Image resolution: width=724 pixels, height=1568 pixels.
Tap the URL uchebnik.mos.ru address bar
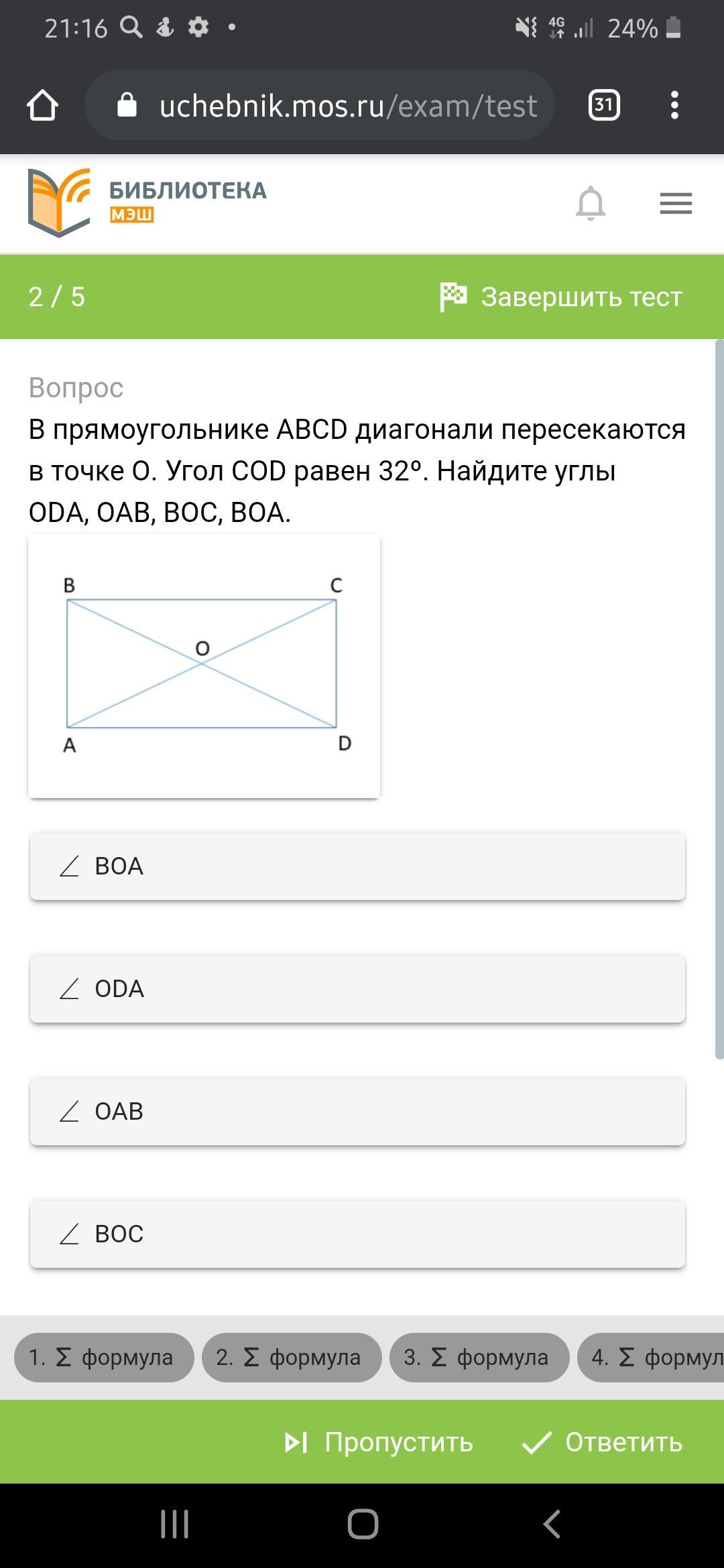(x=348, y=106)
